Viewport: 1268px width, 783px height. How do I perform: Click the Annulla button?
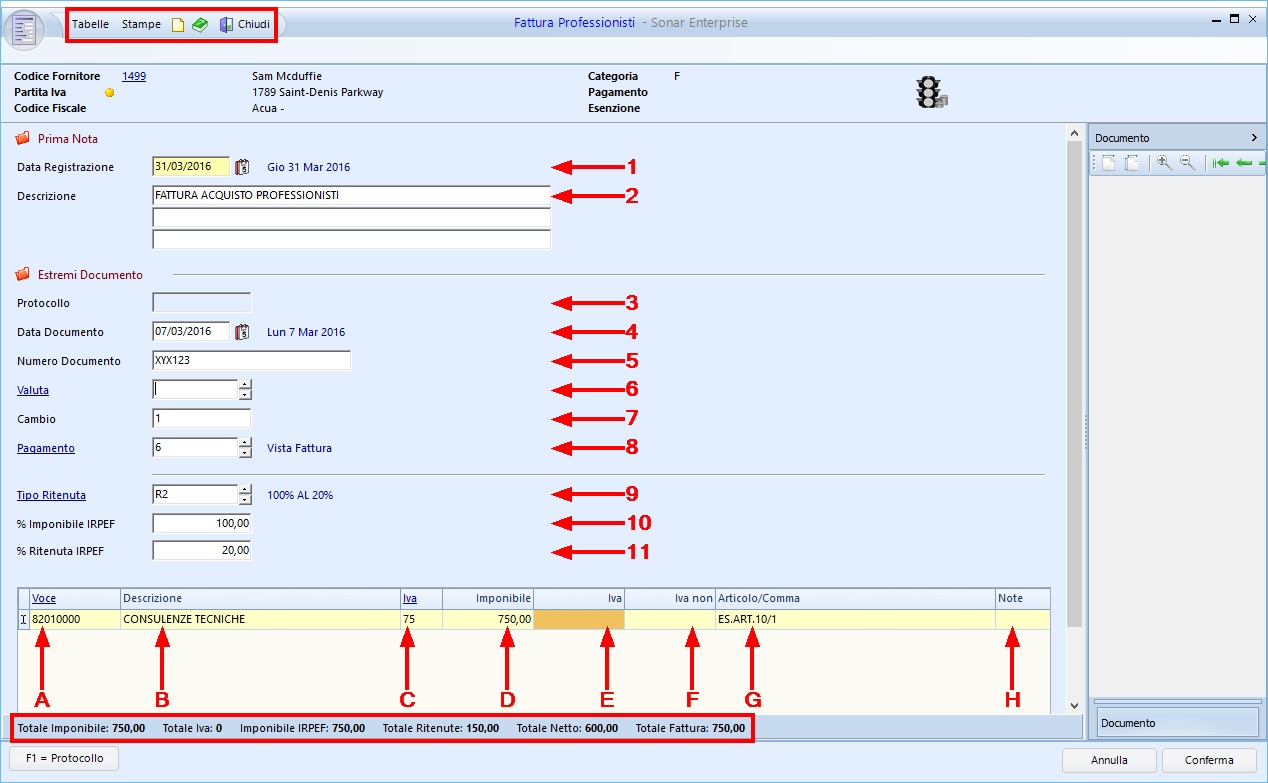click(x=1109, y=760)
